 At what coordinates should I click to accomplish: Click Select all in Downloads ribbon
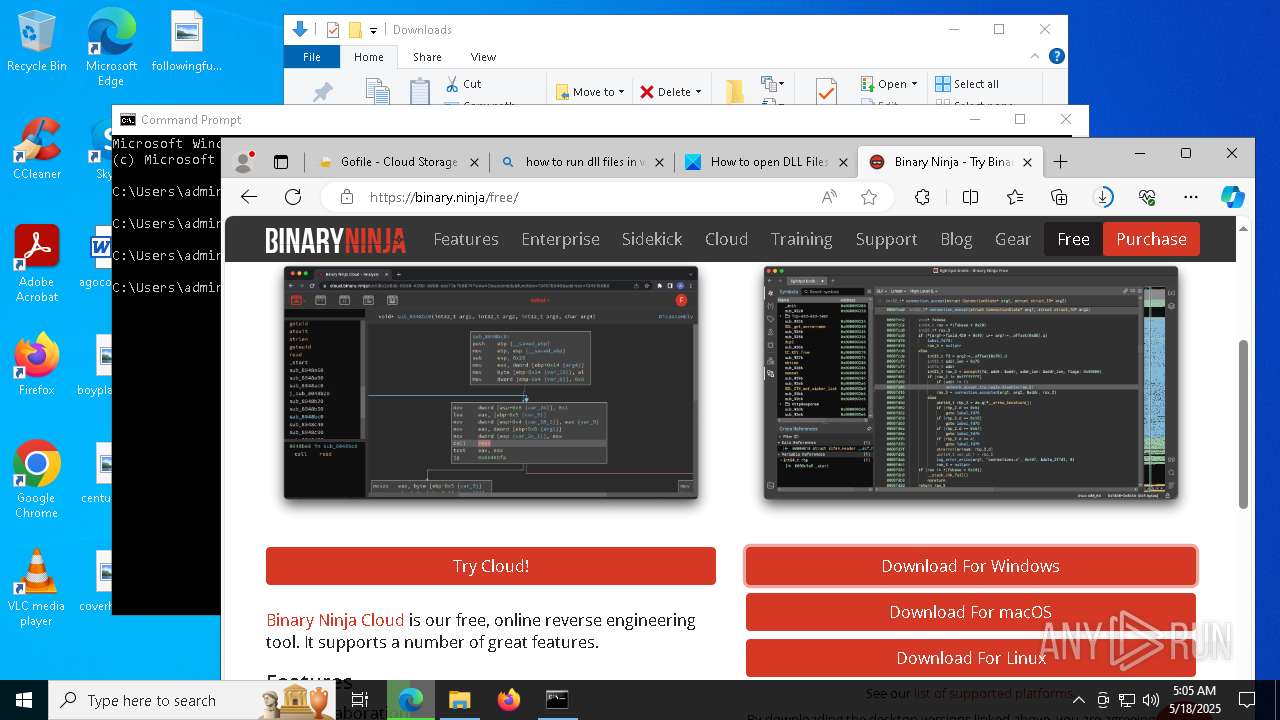tap(967, 84)
